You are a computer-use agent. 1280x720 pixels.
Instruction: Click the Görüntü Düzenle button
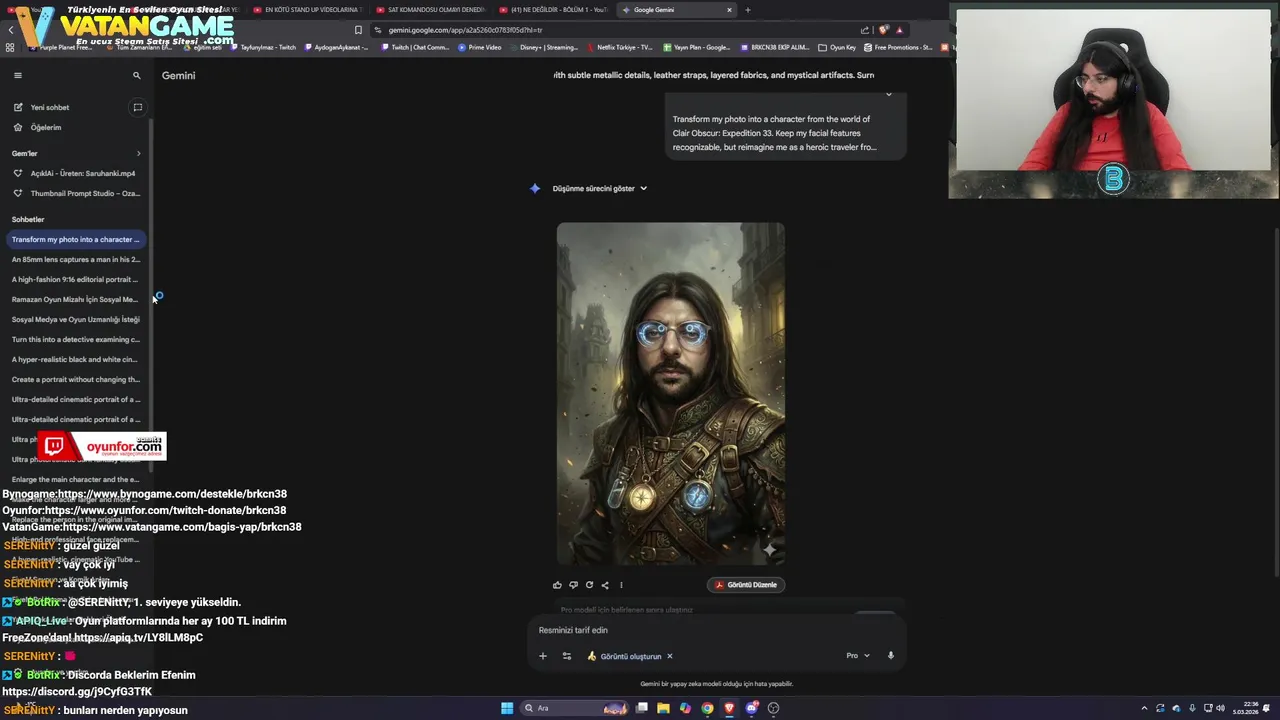coord(746,585)
